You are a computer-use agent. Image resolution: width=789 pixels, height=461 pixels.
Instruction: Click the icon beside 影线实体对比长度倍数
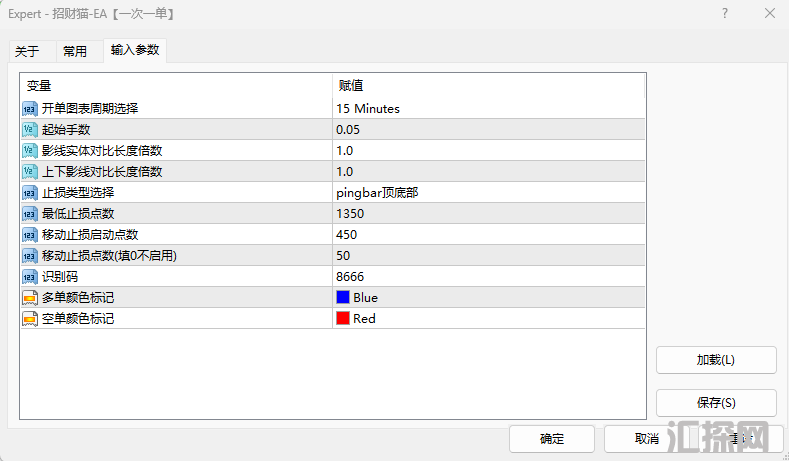click(x=30, y=150)
